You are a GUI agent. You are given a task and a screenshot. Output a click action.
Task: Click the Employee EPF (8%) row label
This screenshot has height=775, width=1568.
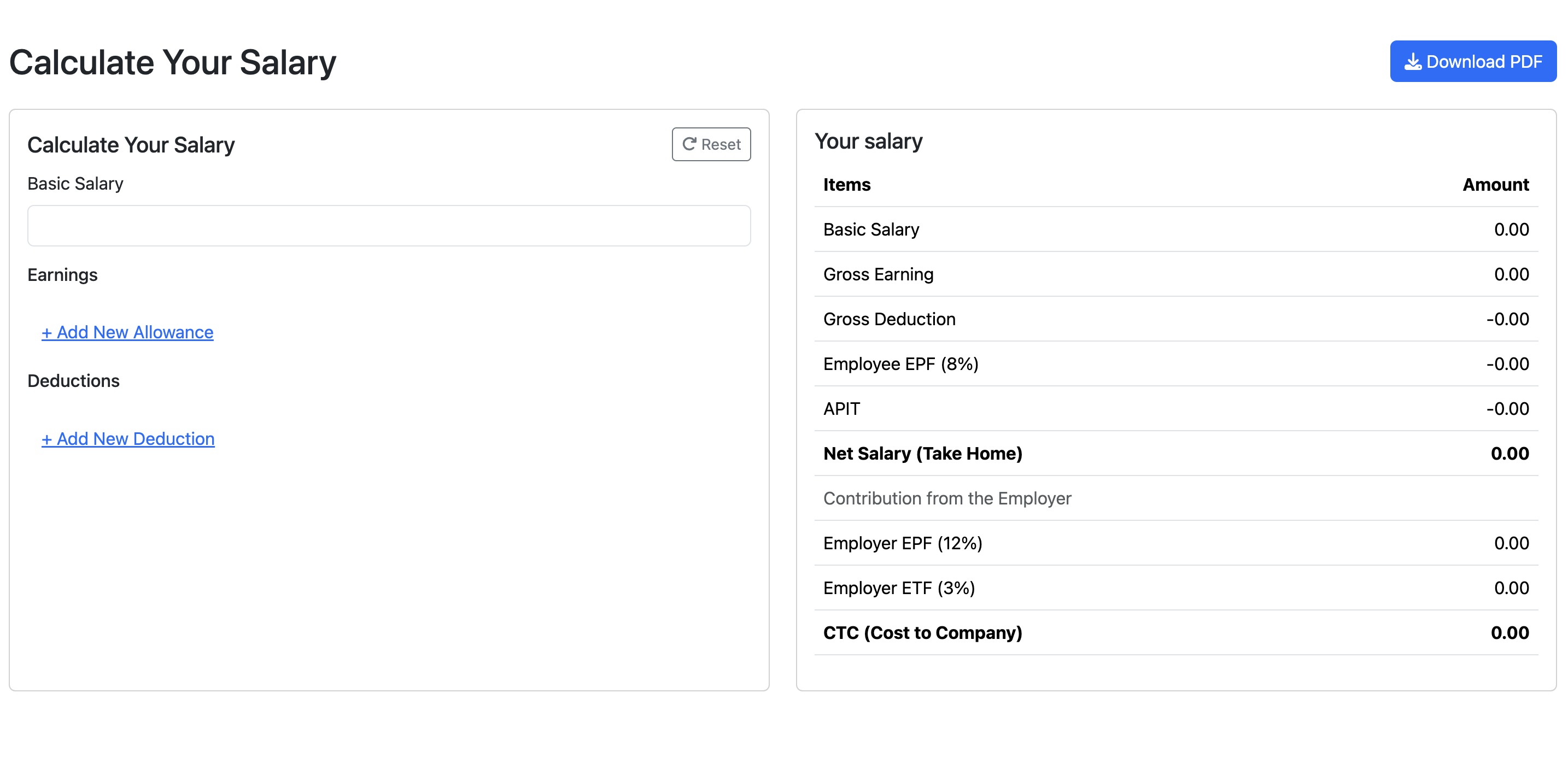[x=900, y=364]
